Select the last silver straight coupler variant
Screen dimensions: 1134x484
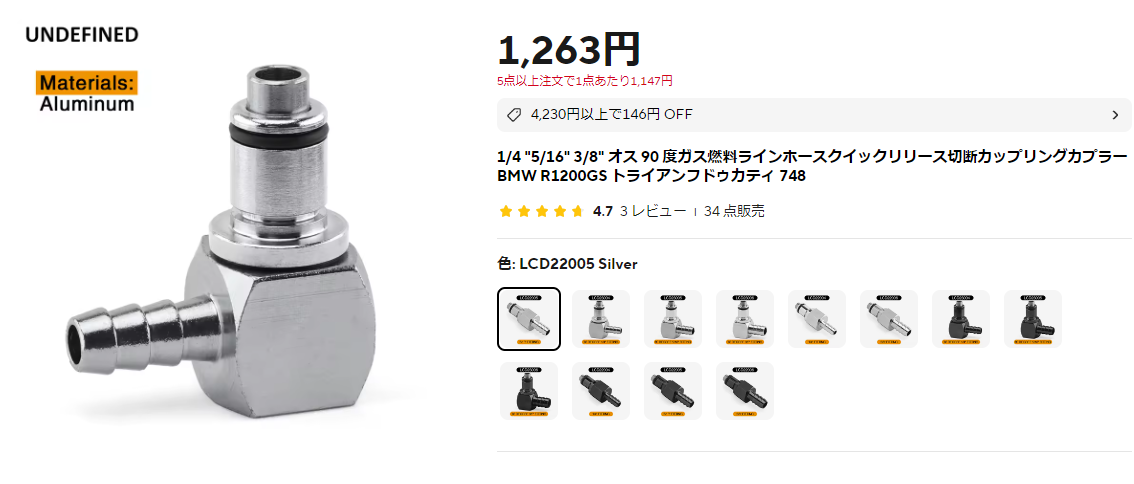point(889,319)
